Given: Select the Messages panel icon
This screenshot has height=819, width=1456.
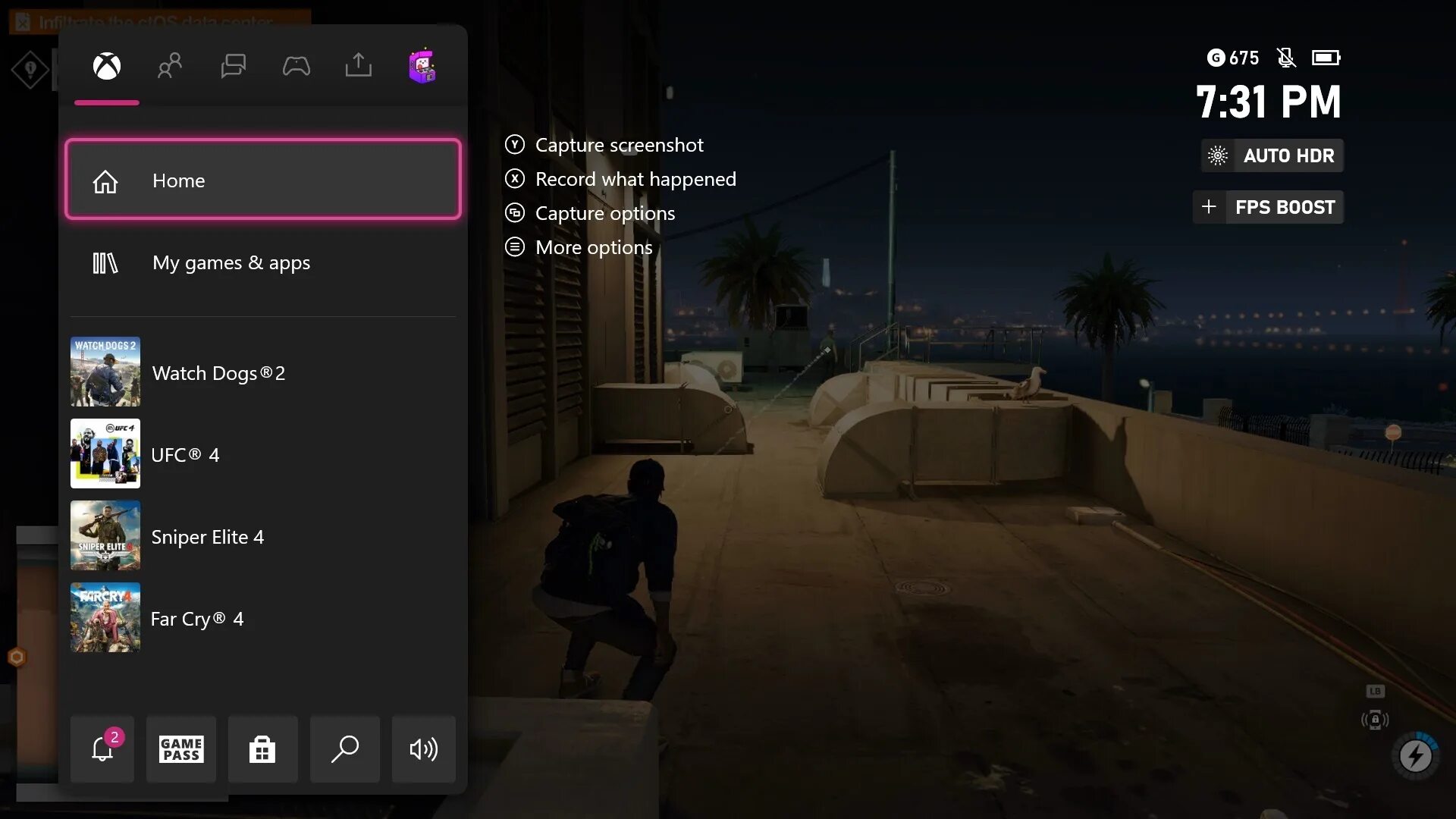Looking at the screenshot, I should tap(233, 66).
